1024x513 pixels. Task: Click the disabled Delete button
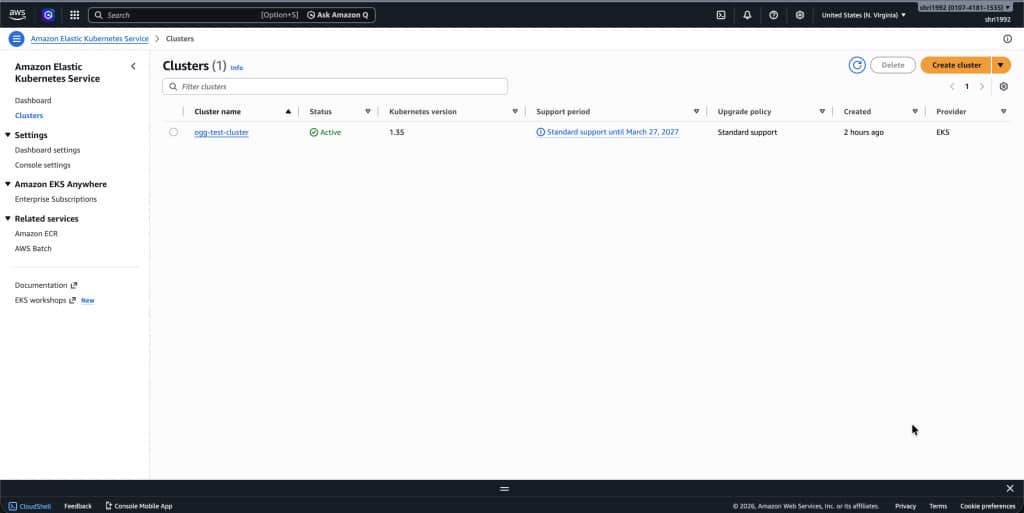pyautogui.click(x=893, y=65)
